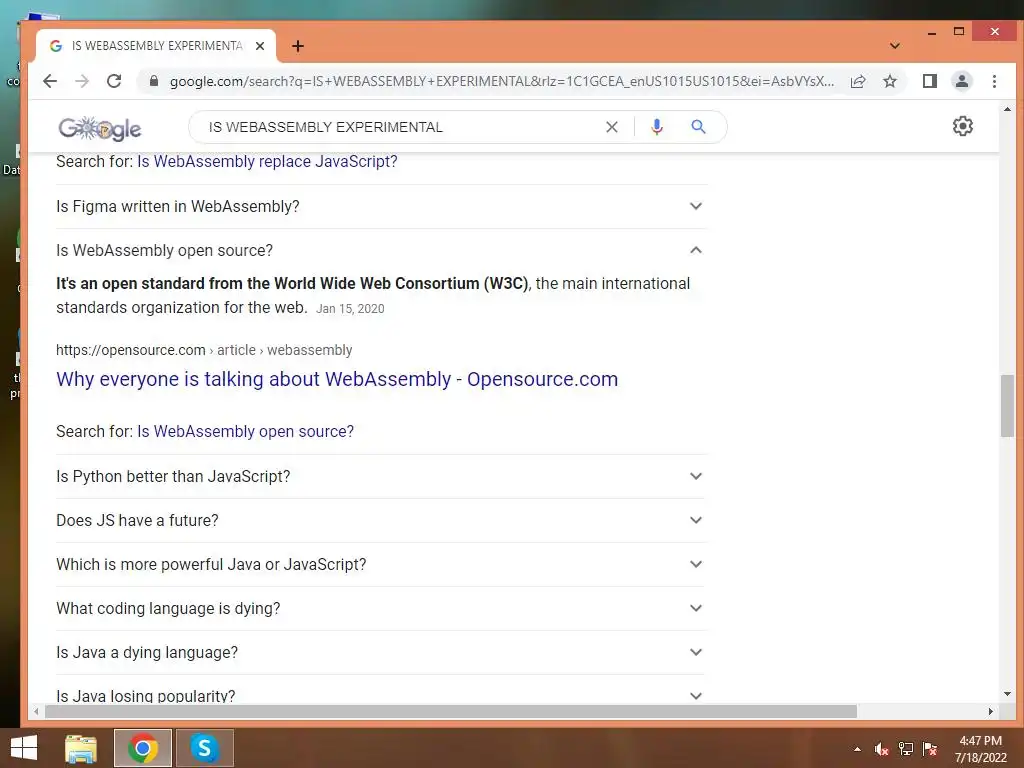Expand "Is Figma written in WebAssembly?"

381,206
